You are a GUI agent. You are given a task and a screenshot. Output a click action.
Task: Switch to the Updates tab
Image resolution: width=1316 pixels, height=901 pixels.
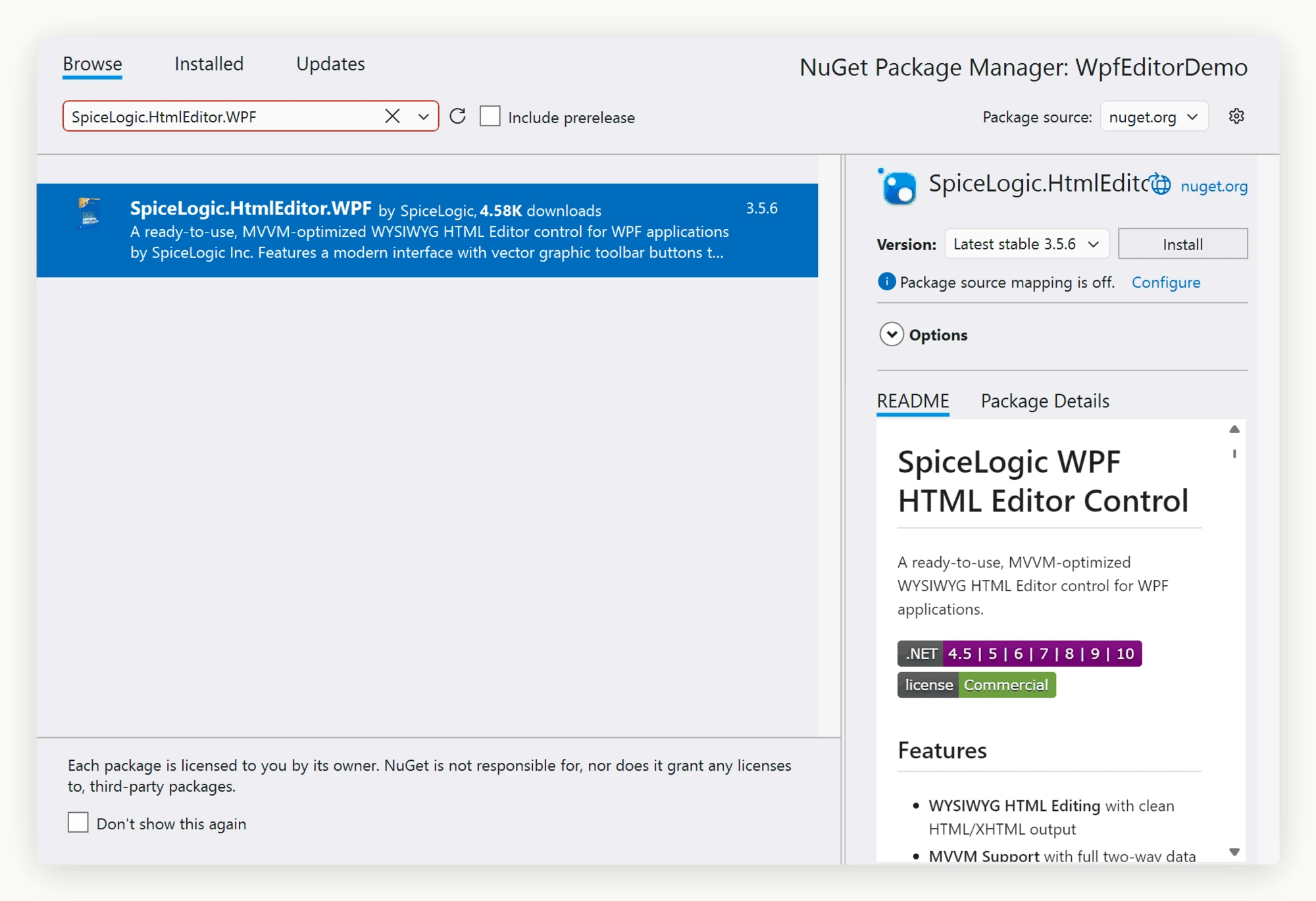[330, 64]
